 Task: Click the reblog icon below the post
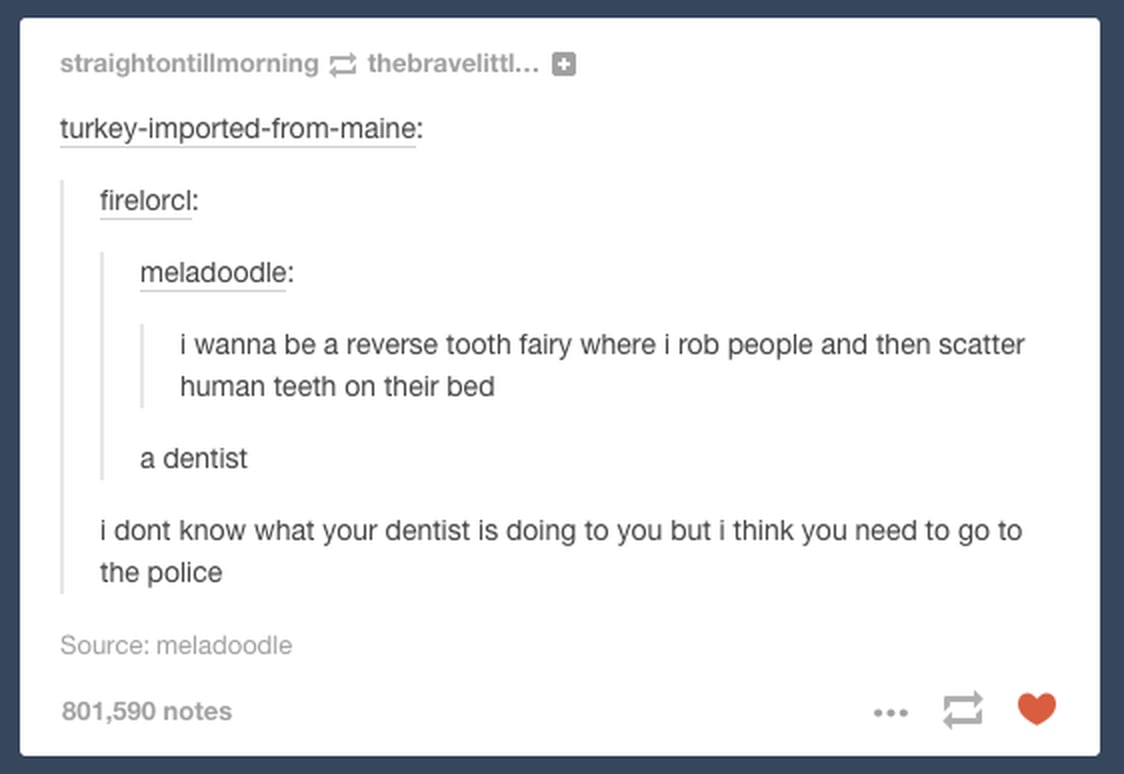tap(962, 710)
